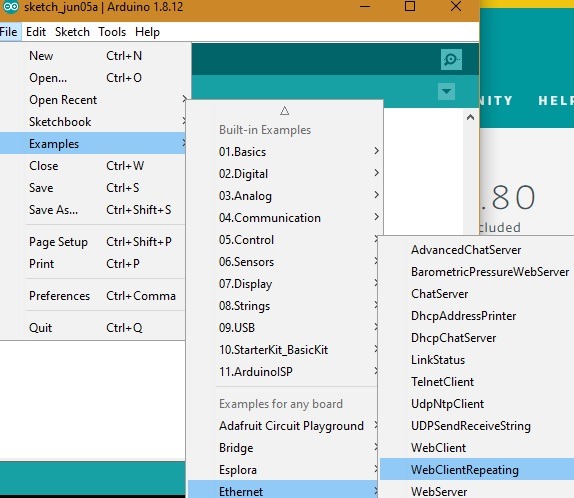Expand Adafruit Circuit Playground examples
Image resolution: width=574 pixels, height=498 pixels.
click(x=283, y=425)
